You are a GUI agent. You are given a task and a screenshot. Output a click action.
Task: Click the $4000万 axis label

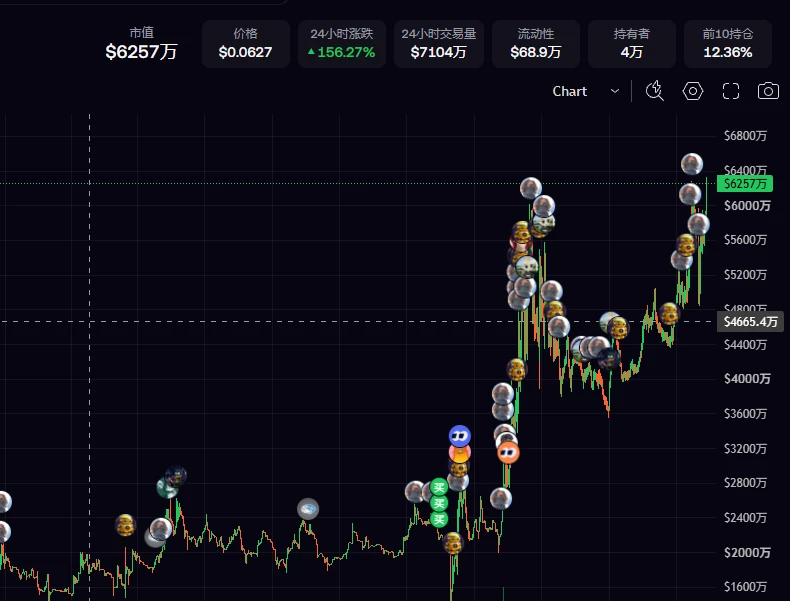pos(747,379)
